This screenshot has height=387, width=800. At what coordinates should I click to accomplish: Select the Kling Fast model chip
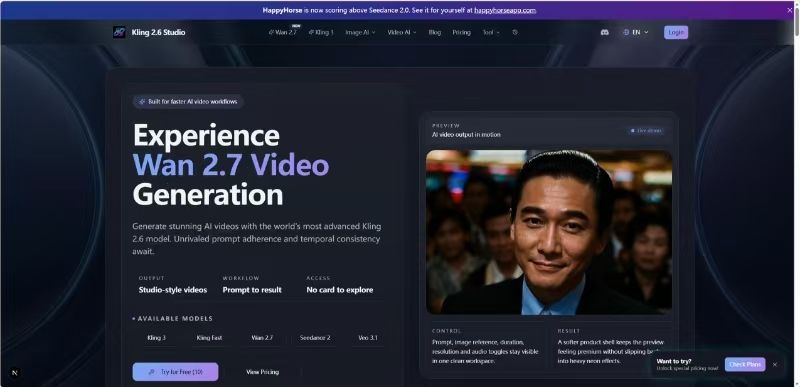[209, 338]
